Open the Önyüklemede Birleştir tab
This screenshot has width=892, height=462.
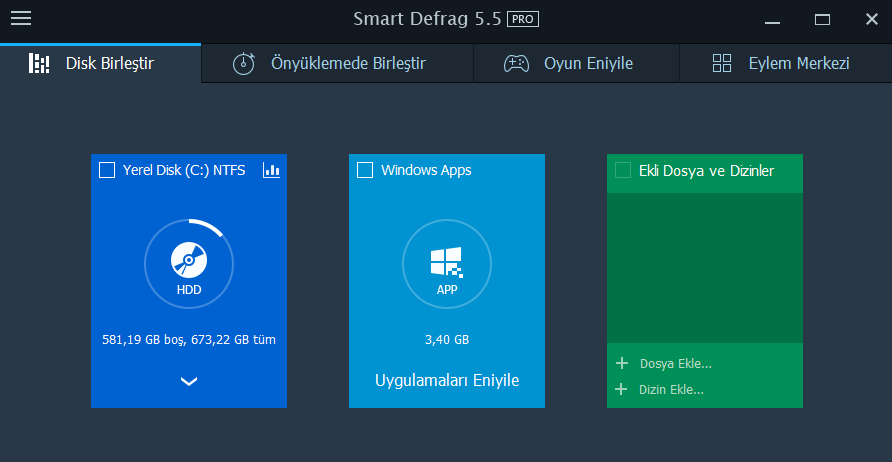pyautogui.click(x=337, y=63)
